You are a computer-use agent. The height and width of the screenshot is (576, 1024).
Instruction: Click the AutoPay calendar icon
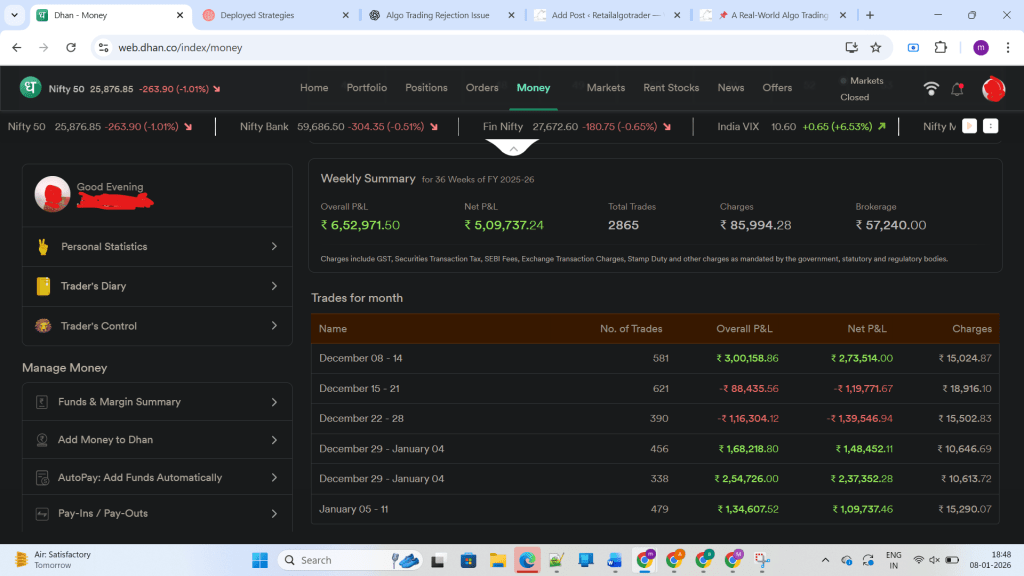(x=42, y=478)
